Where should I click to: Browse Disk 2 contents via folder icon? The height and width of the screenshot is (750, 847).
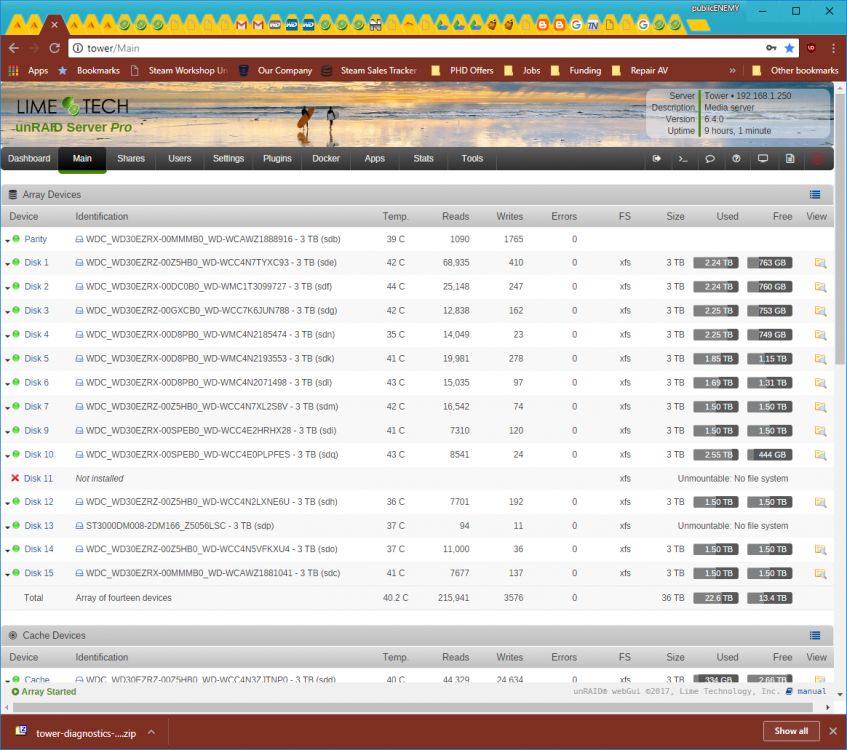point(821,287)
